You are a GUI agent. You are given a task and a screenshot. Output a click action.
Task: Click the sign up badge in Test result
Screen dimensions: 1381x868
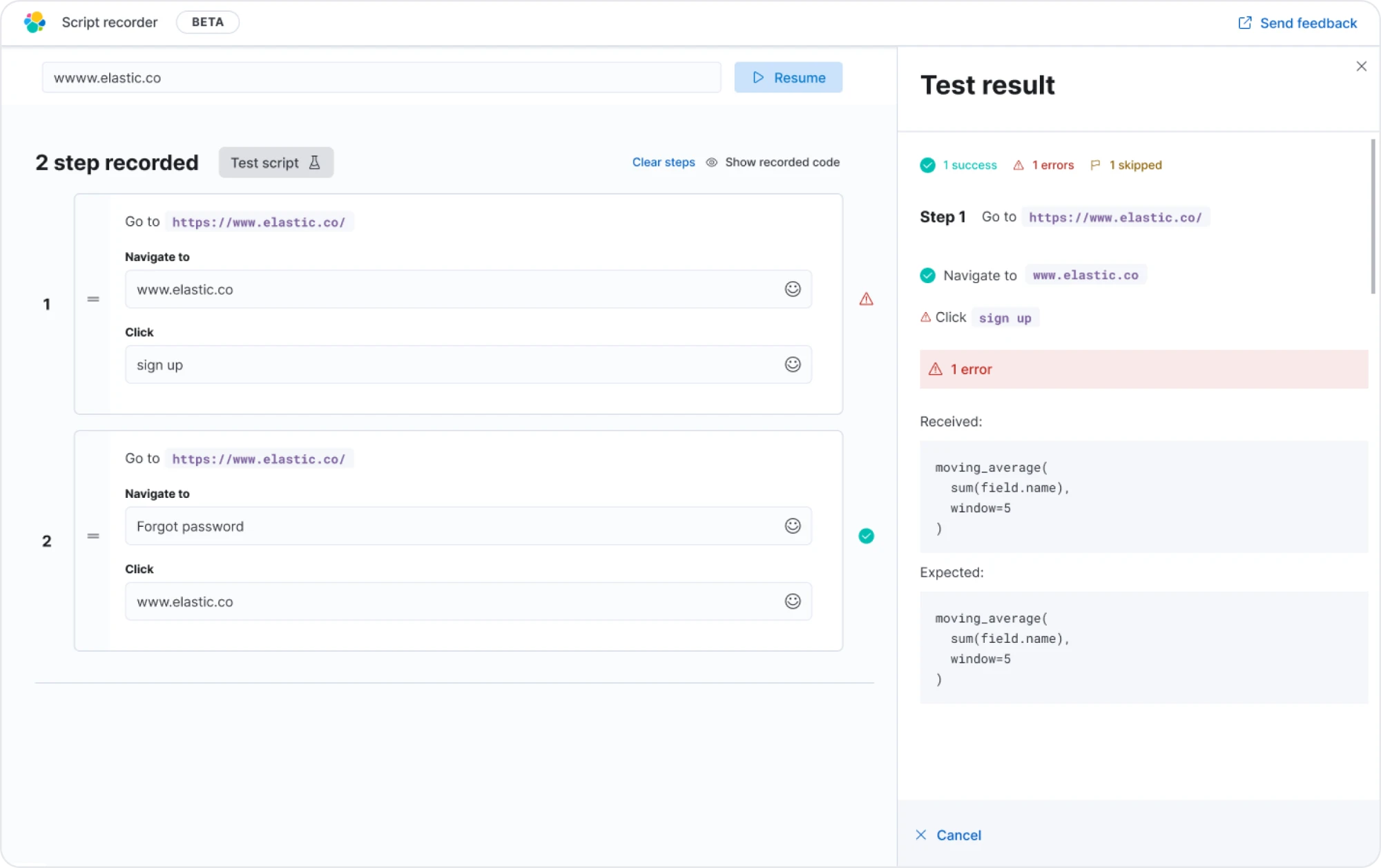pyautogui.click(x=1005, y=318)
